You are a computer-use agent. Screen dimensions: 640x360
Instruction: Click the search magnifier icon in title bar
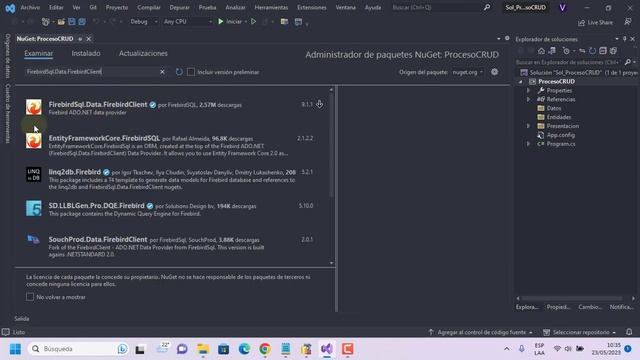(487, 7)
